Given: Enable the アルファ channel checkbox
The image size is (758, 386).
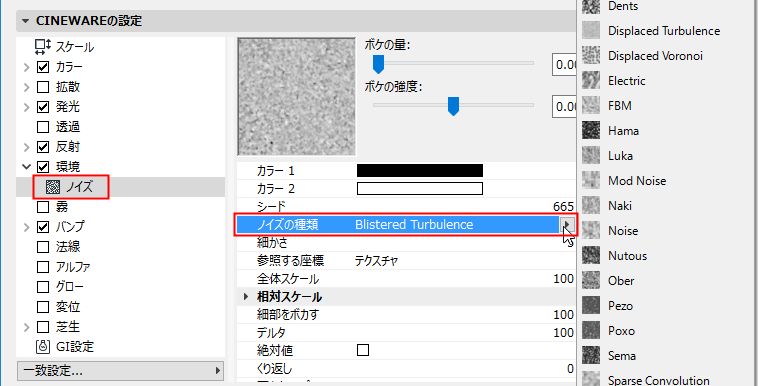Looking at the screenshot, I should (x=43, y=267).
